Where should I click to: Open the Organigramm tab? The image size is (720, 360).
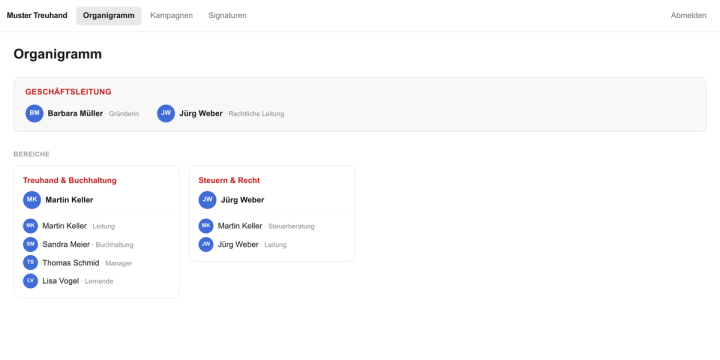click(109, 16)
